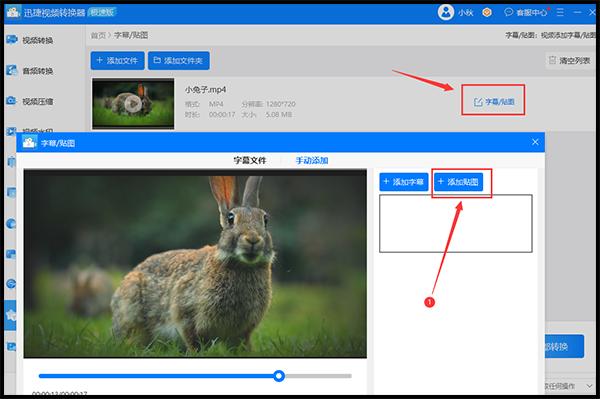600x399 pixels.
Task: Click the 小秋 username in title bar
Action: coord(465,13)
